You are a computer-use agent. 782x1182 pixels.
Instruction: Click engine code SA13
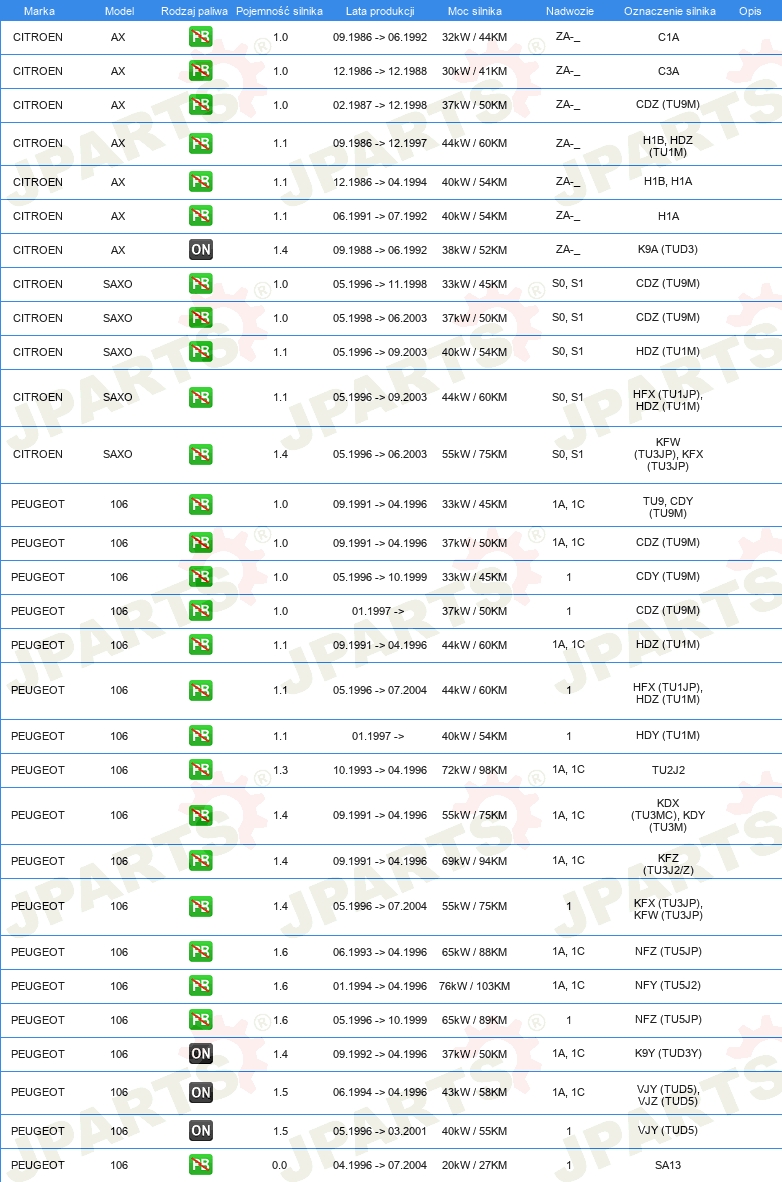pos(668,1165)
